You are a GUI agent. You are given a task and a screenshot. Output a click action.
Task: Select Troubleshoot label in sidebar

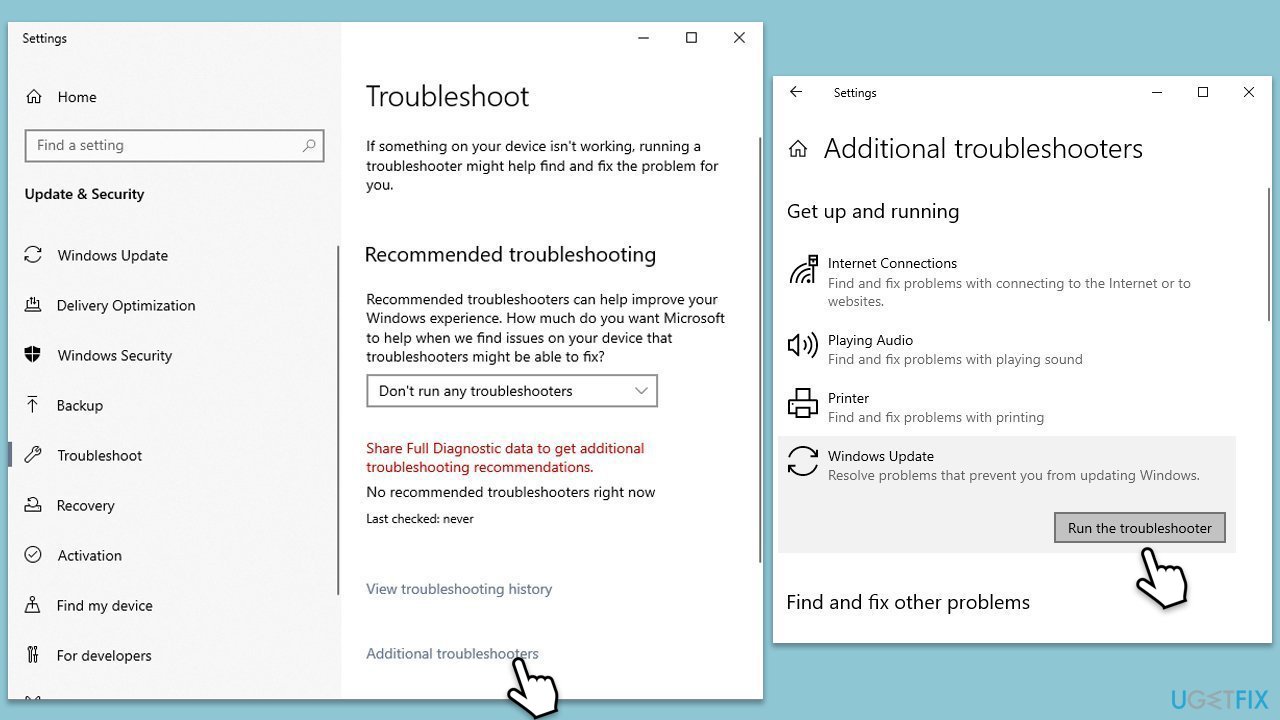click(100, 455)
